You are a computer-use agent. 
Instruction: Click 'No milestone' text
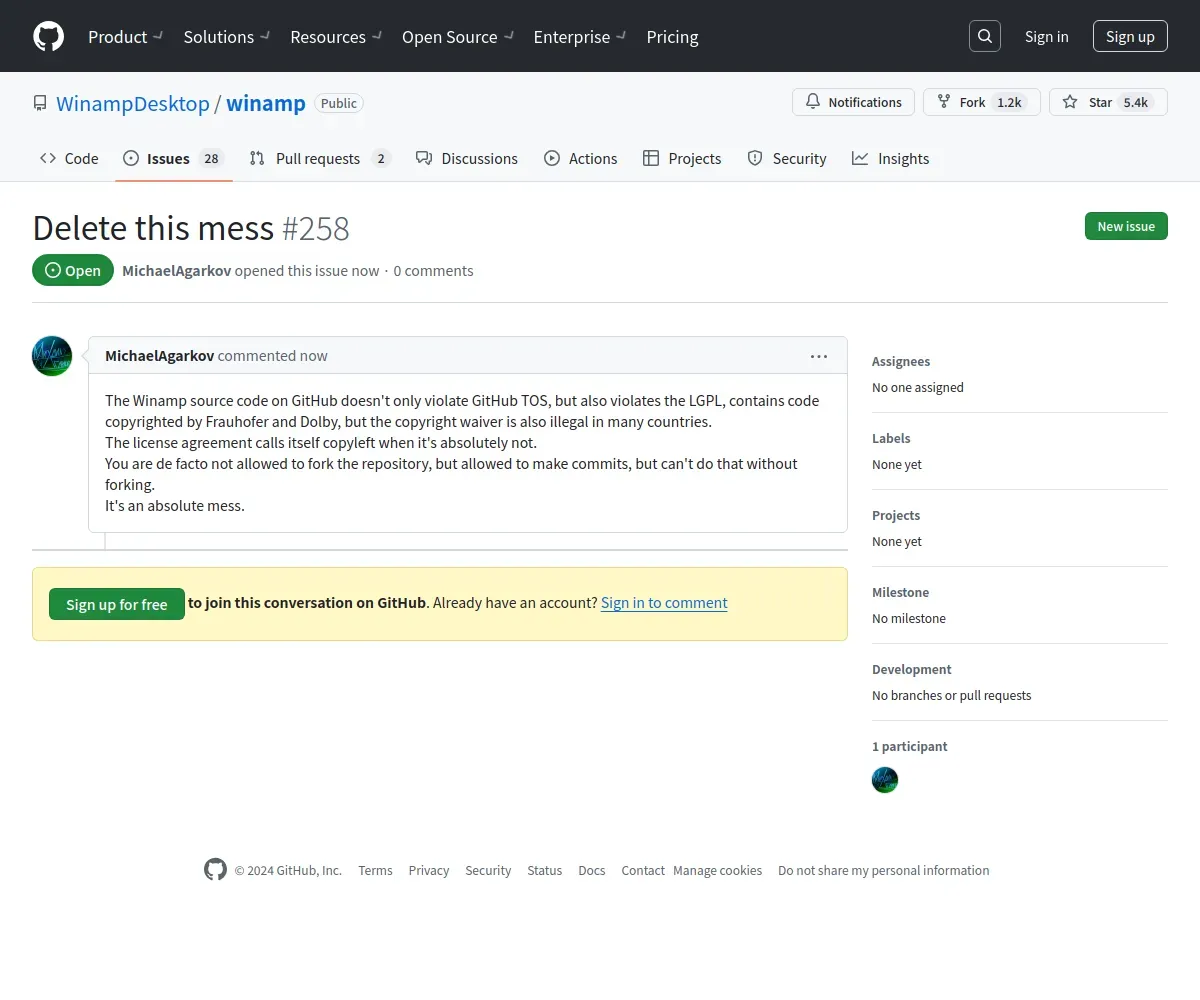pyautogui.click(x=909, y=618)
